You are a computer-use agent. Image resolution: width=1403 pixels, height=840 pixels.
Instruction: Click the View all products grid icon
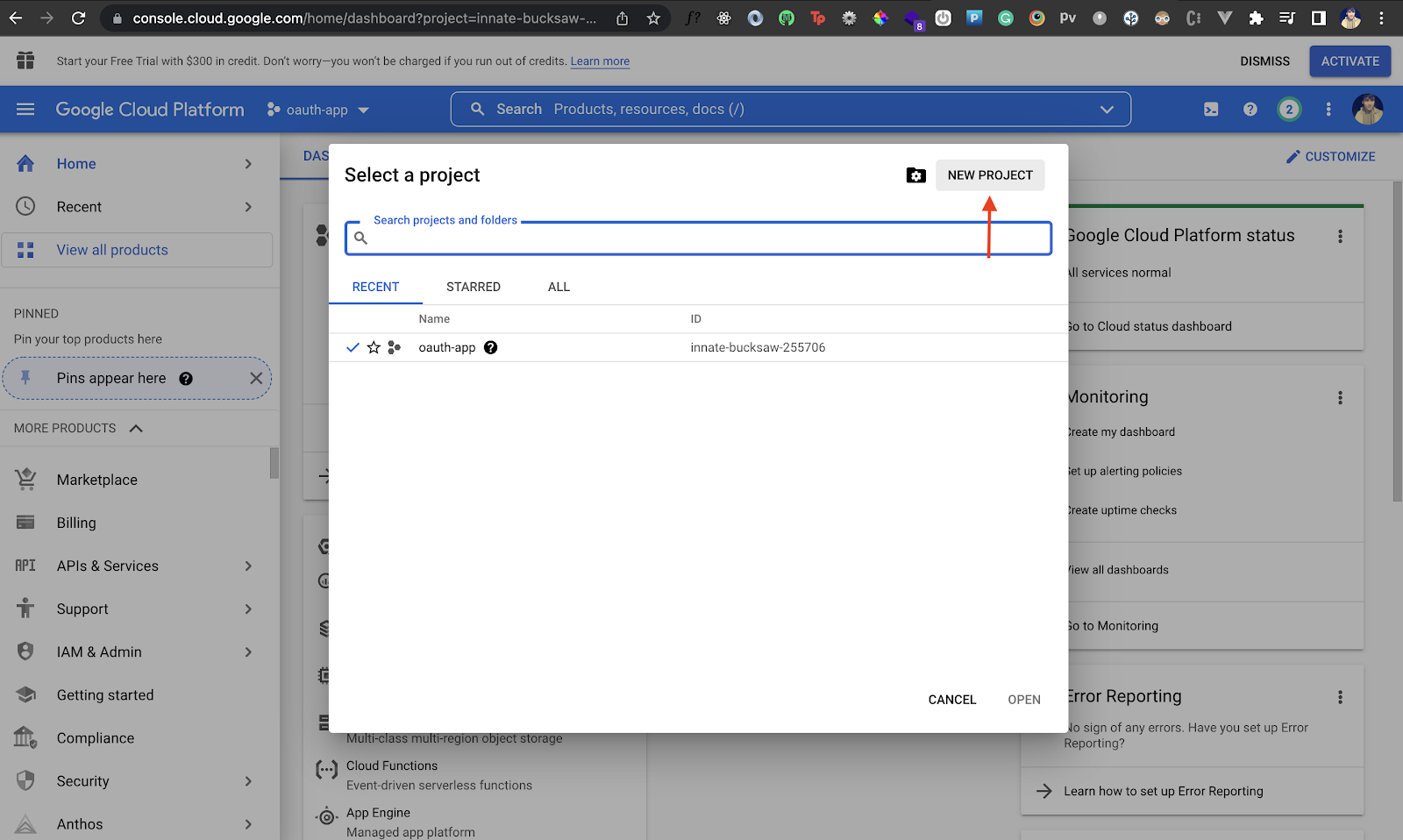point(25,250)
